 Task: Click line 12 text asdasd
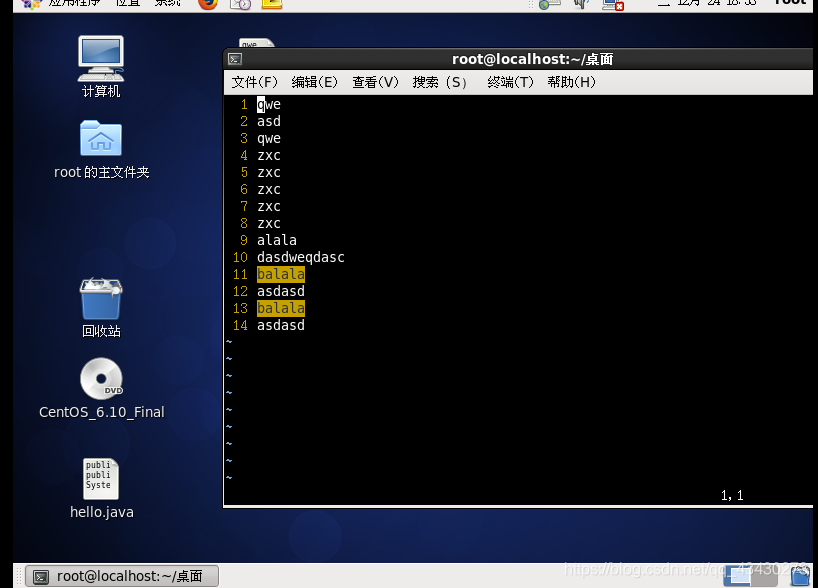[281, 291]
